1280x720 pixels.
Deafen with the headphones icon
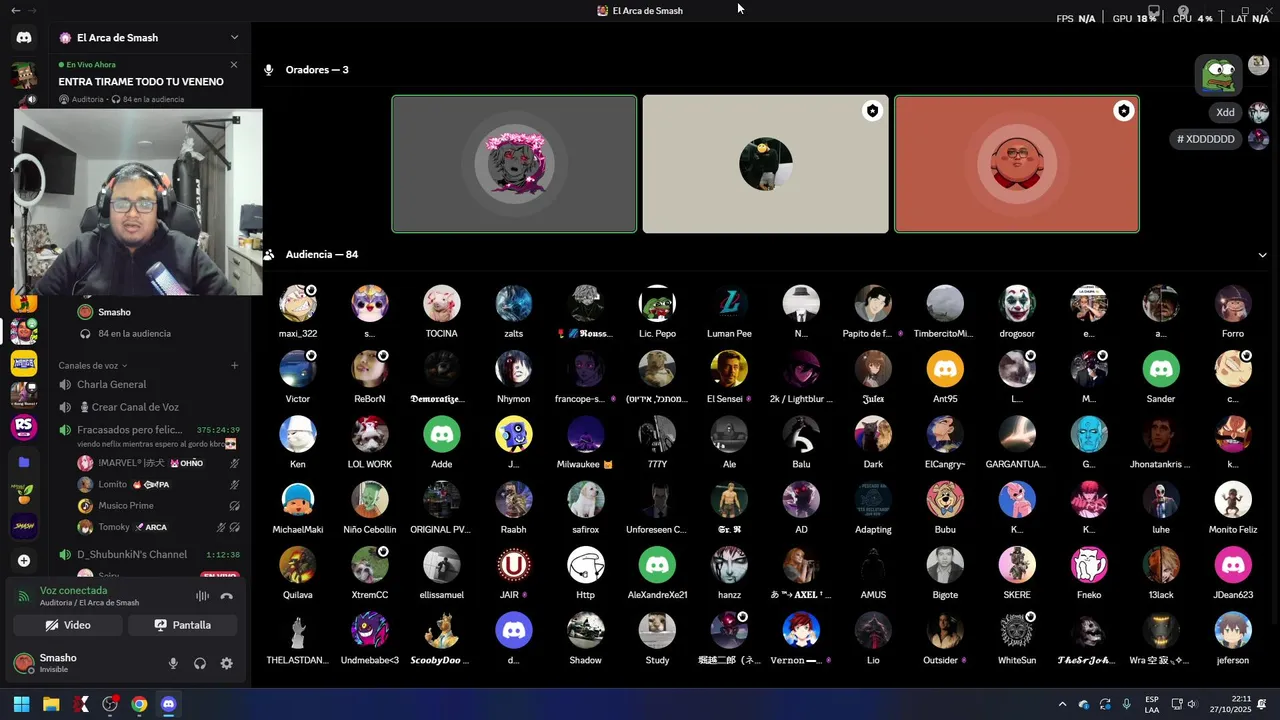coord(200,663)
